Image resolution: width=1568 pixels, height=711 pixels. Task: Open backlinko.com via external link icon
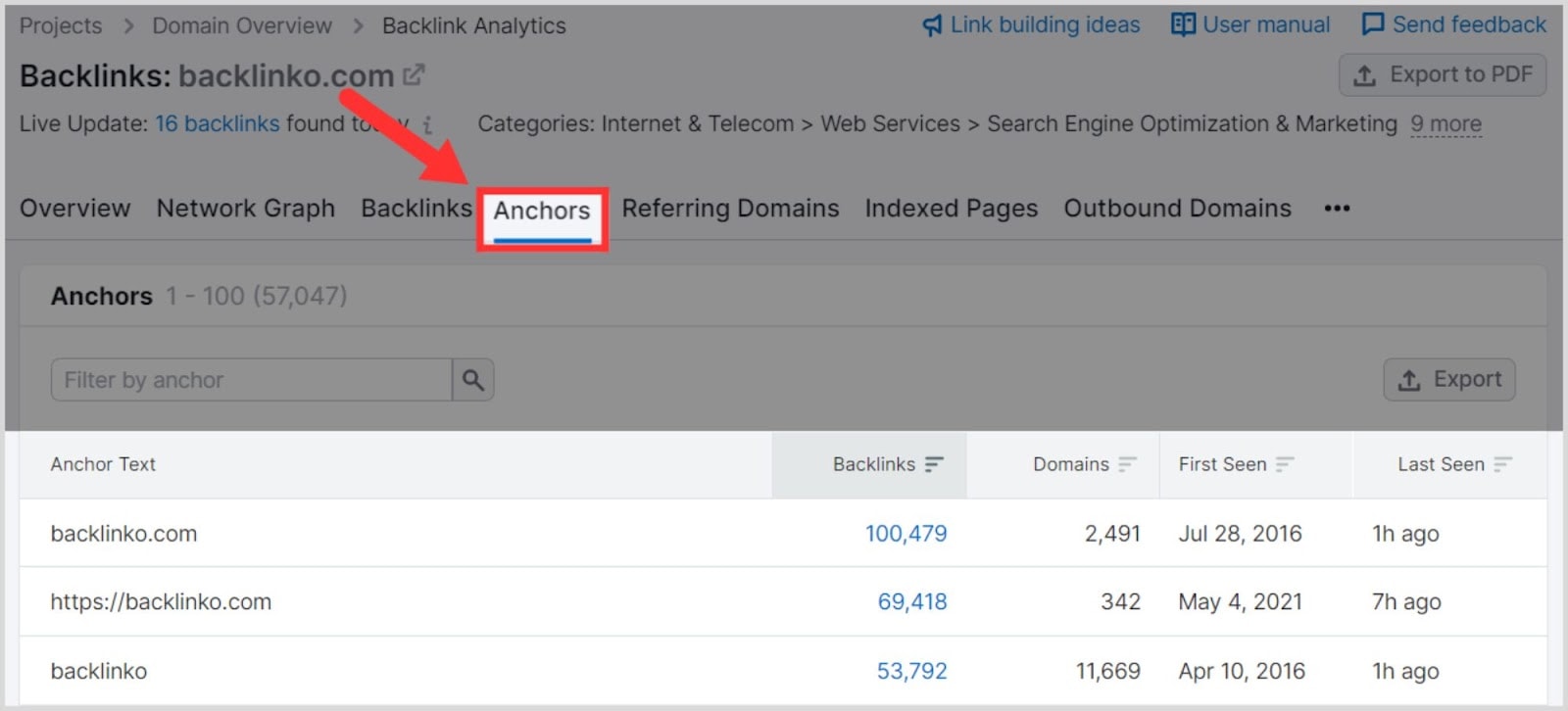coord(415,74)
